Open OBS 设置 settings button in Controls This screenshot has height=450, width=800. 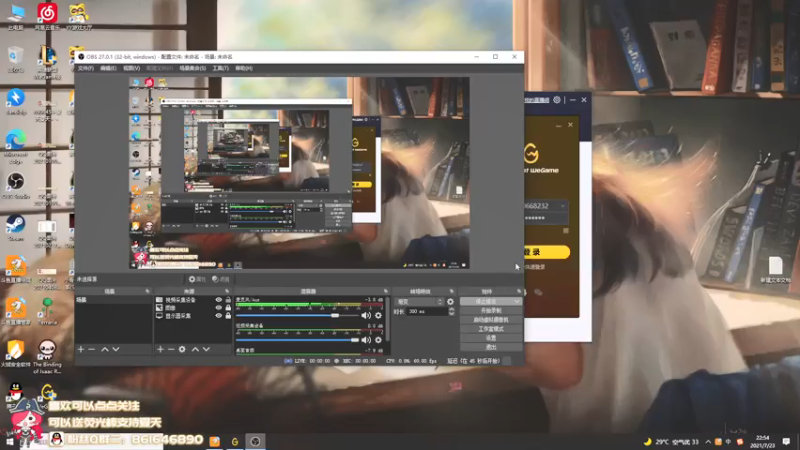coord(491,338)
